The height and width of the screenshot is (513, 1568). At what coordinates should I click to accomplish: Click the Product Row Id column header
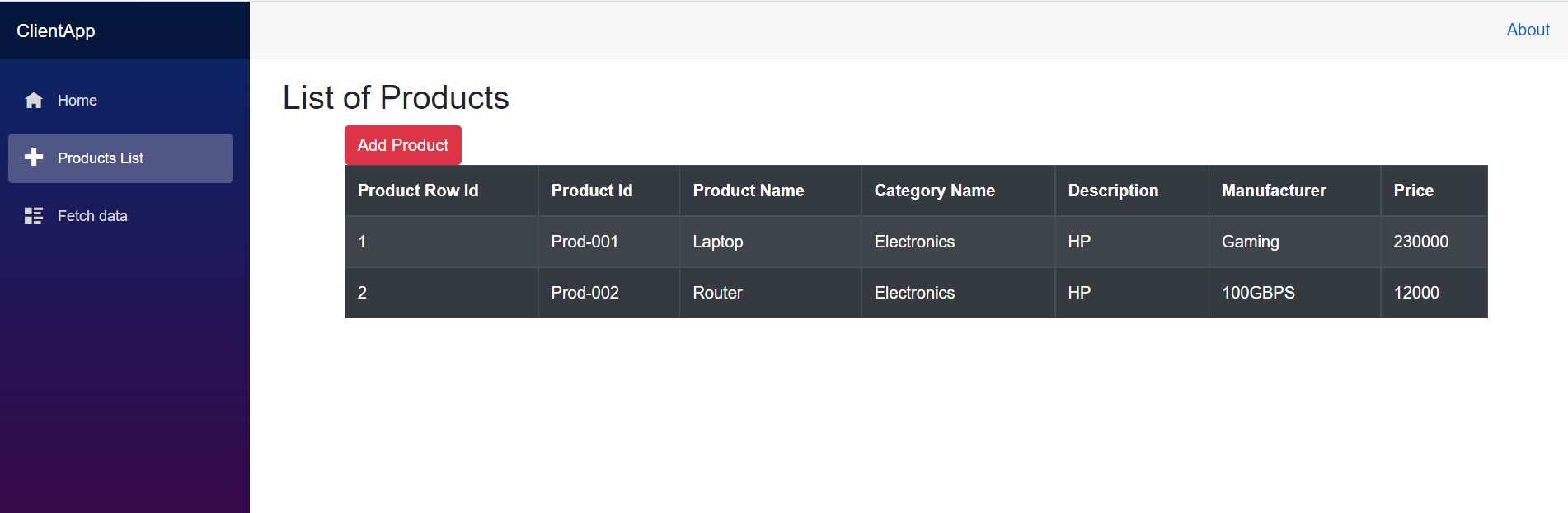[x=418, y=190]
